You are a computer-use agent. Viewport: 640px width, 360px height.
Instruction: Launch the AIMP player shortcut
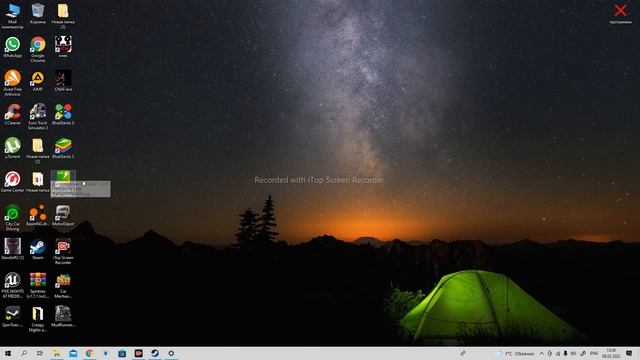38,81
